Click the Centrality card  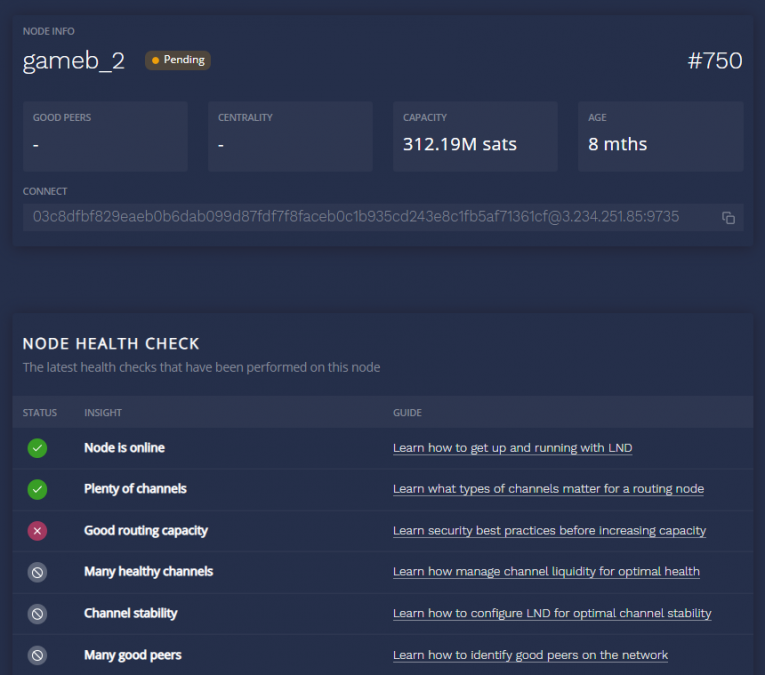290,137
